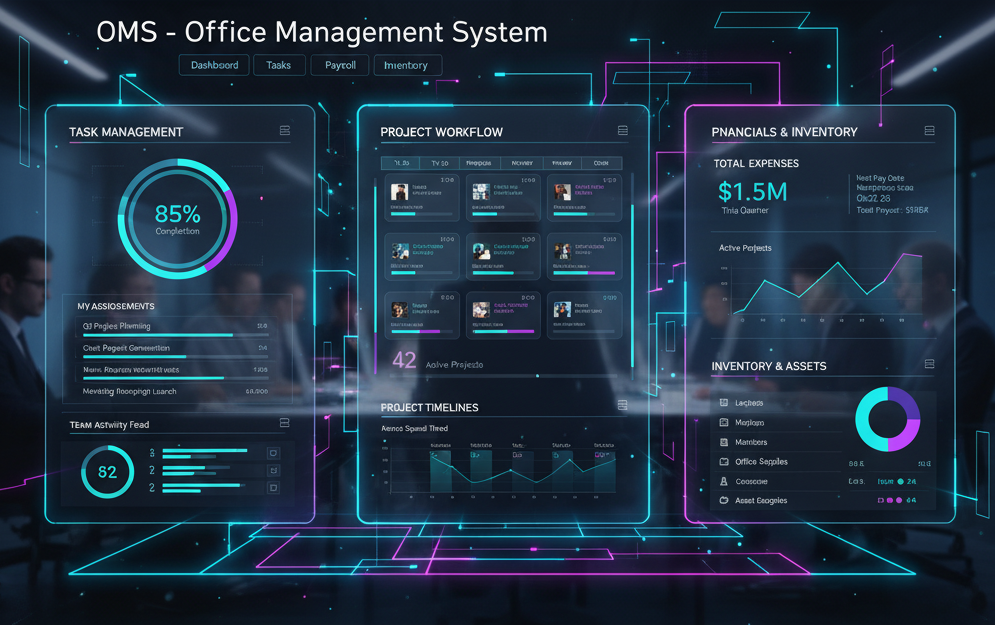This screenshot has height=625, width=995.
Task: Tick the bottom row box in Team Activity Feed
Action: tap(272, 487)
